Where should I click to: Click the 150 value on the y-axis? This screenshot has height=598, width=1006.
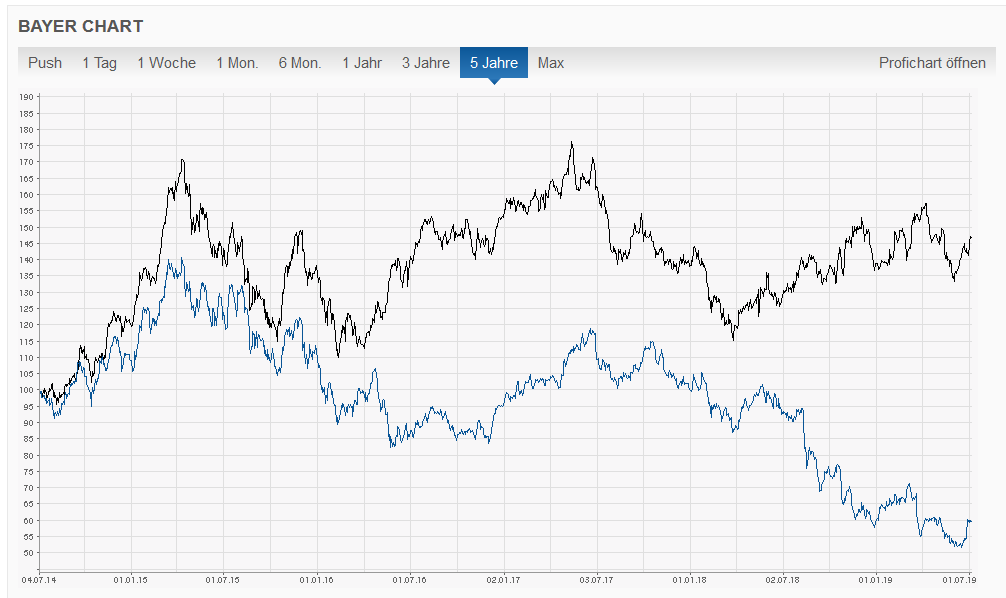point(26,228)
